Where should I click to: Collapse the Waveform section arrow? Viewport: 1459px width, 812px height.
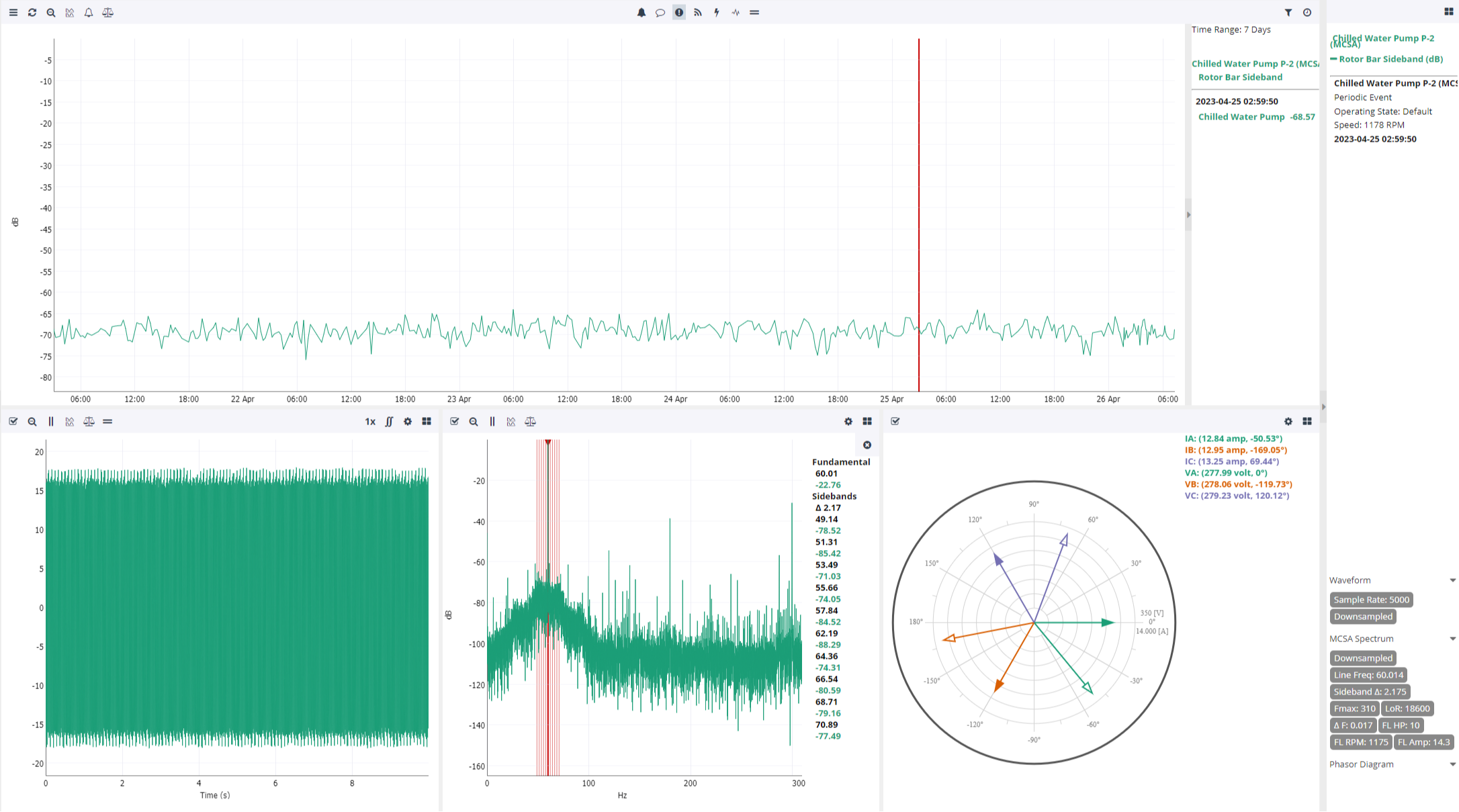[1452, 580]
